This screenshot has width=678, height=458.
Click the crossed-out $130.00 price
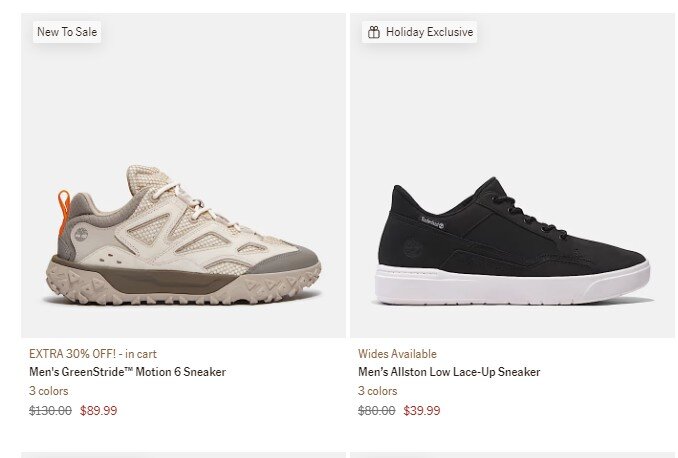[50, 410]
